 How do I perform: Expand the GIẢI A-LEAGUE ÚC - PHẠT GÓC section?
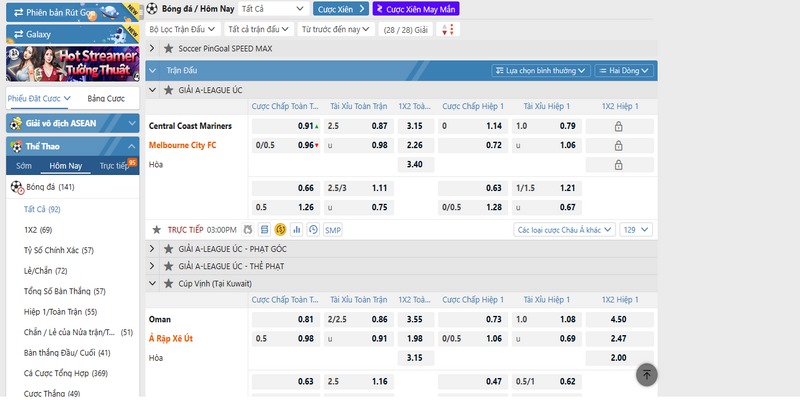(x=153, y=248)
